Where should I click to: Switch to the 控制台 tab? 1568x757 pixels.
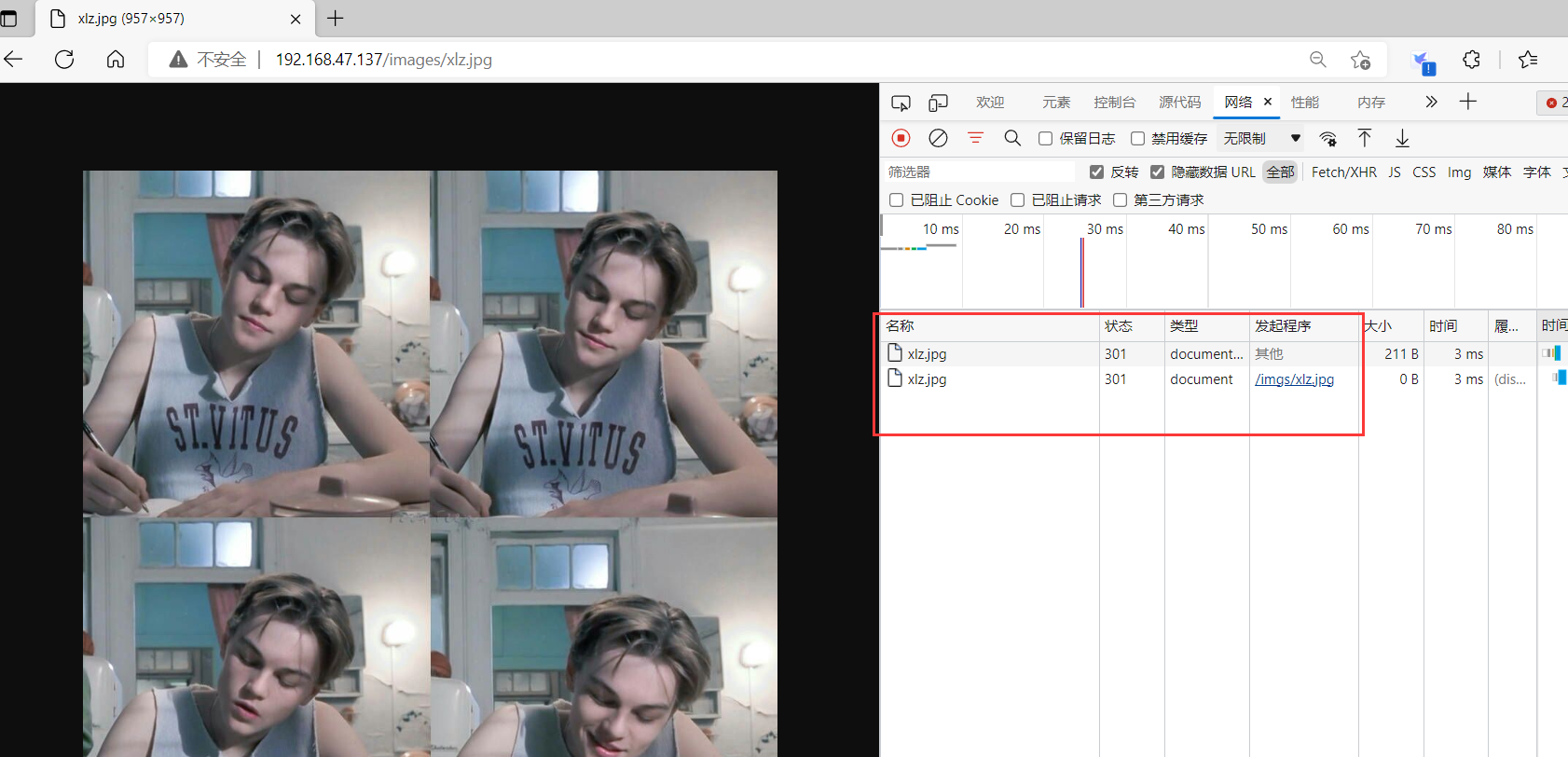(x=1115, y=103)
